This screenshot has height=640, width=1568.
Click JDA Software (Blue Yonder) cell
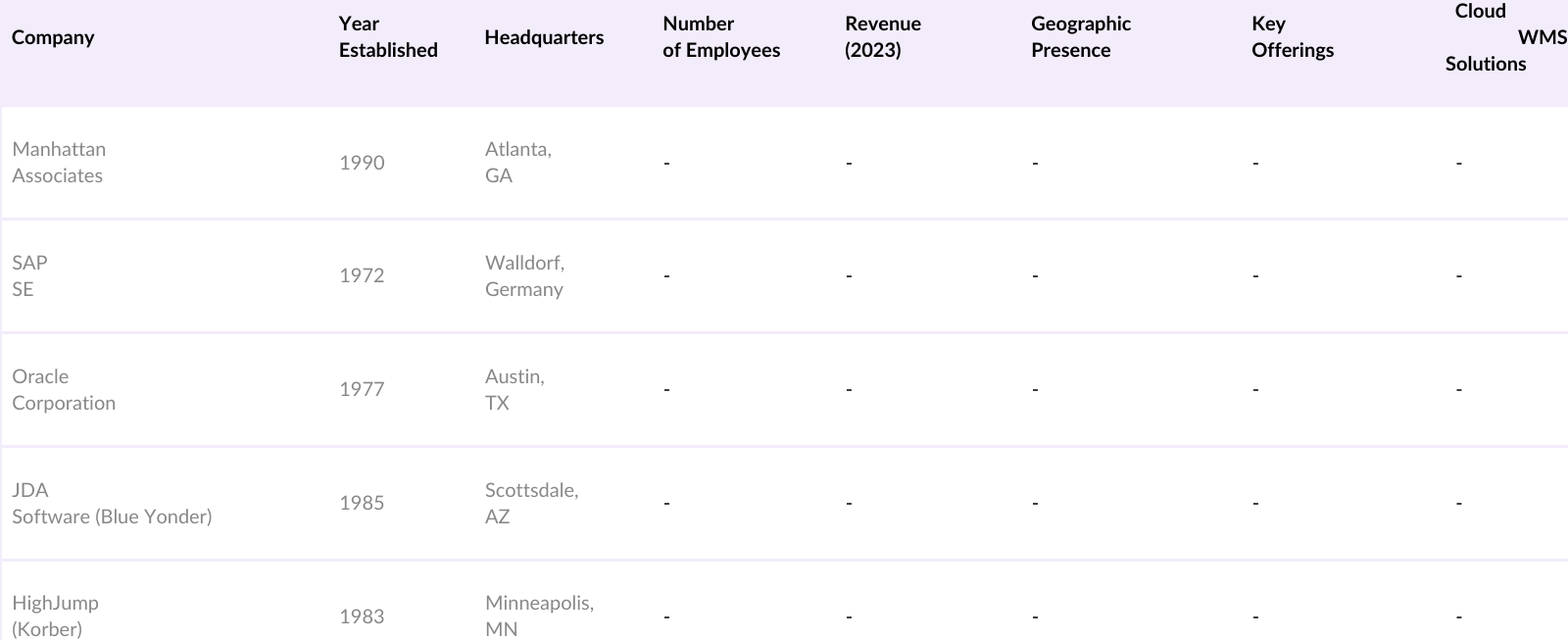112,503
